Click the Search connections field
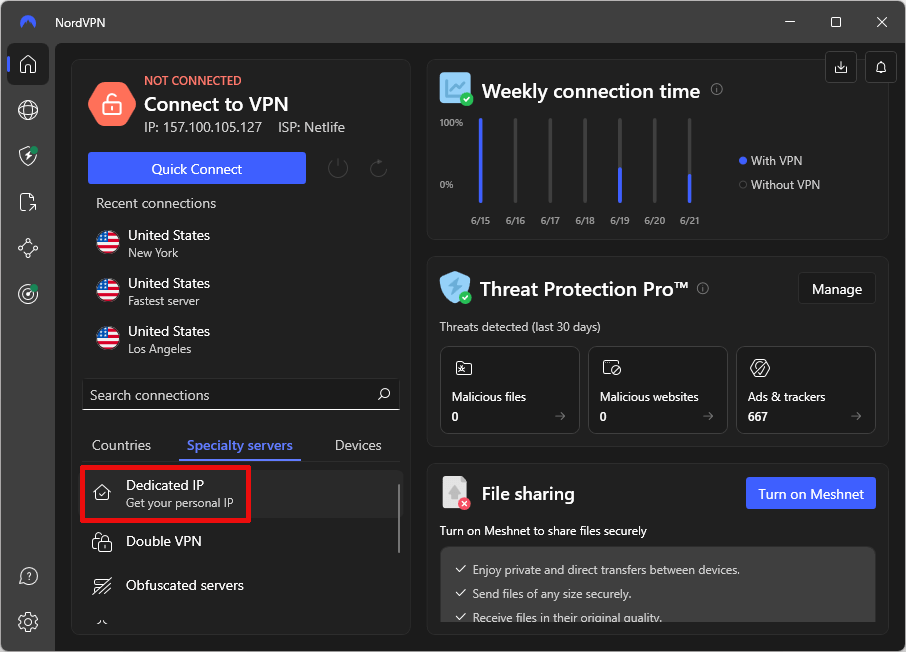The height and width of the screenshot is (652, 906). (241, 394)
